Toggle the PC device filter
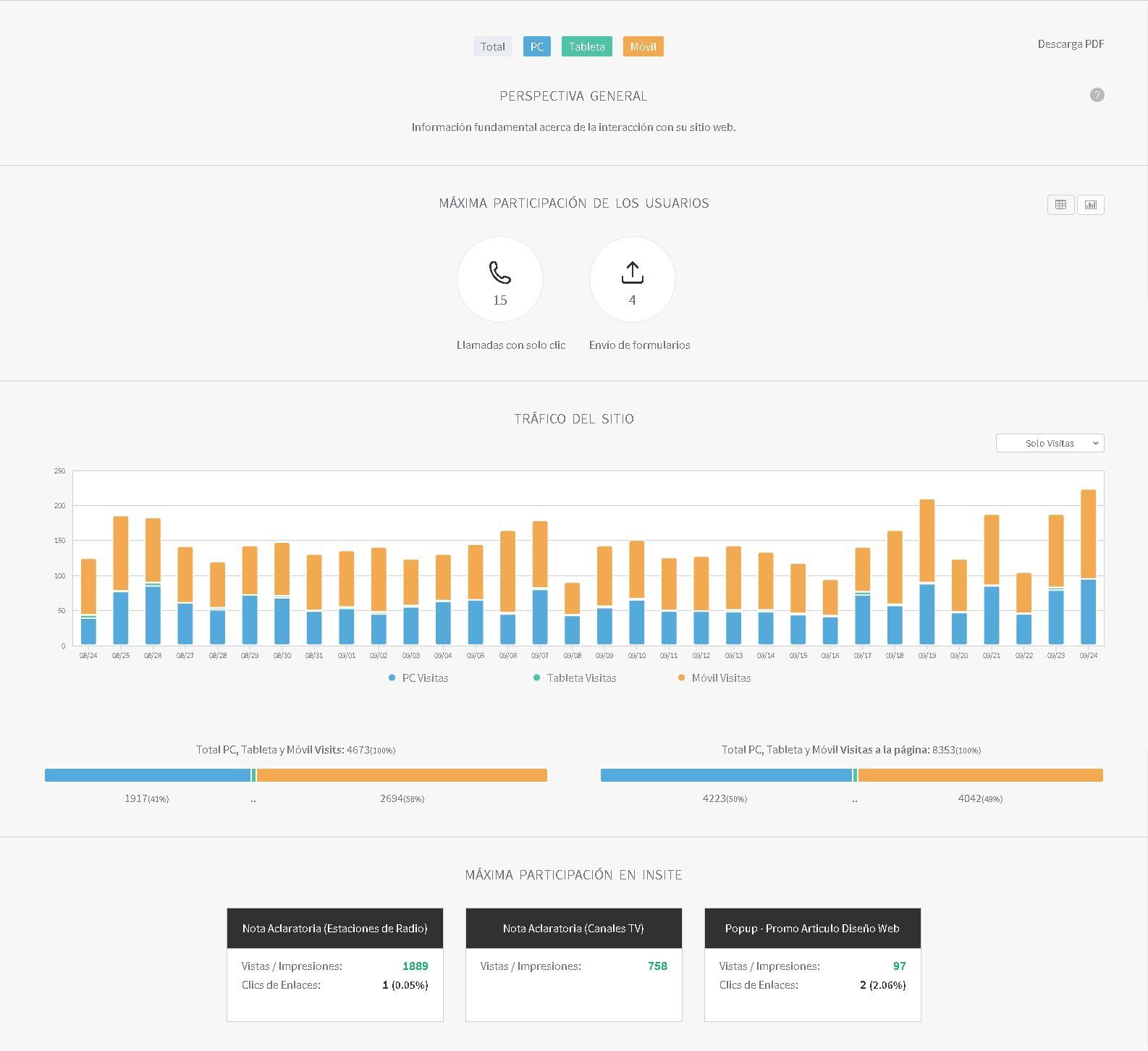This screenshot has height=1051, width=1148. (537, 46)
